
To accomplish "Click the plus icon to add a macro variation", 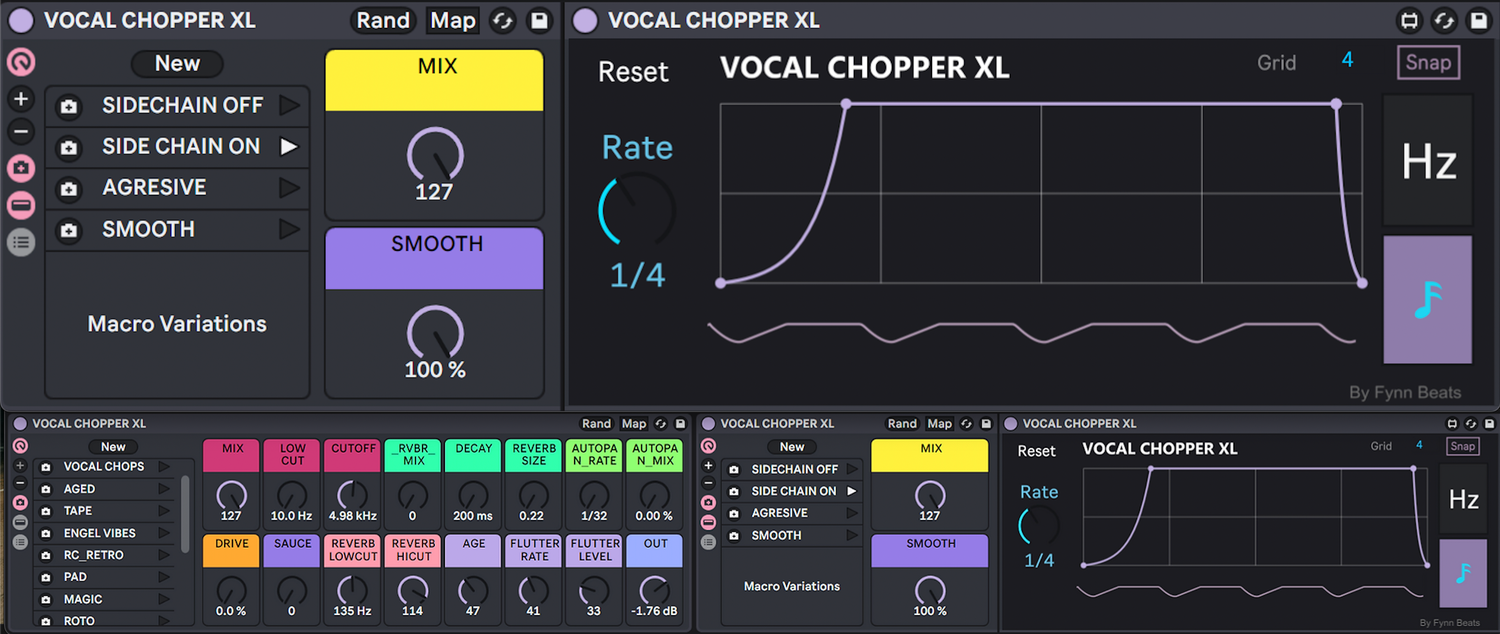I will (x=21, y=99).
